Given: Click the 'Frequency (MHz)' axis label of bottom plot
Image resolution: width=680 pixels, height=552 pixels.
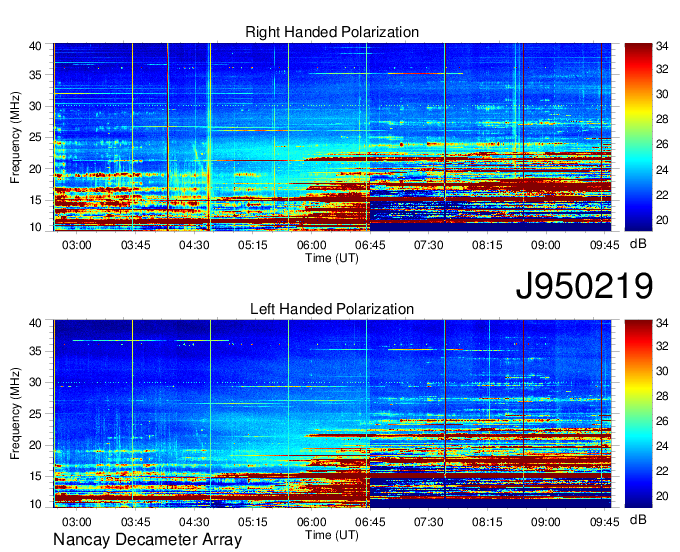Looking at the screenshot, I should point(15,414).
